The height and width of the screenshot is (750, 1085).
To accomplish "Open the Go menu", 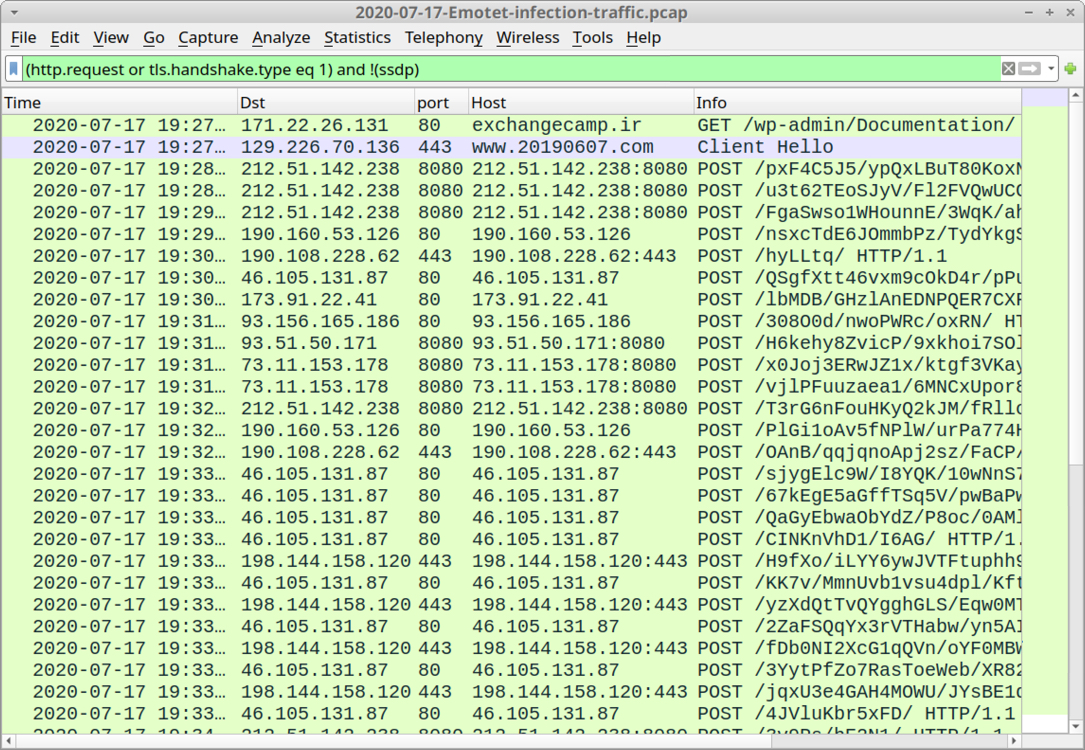I will [154, 37].
